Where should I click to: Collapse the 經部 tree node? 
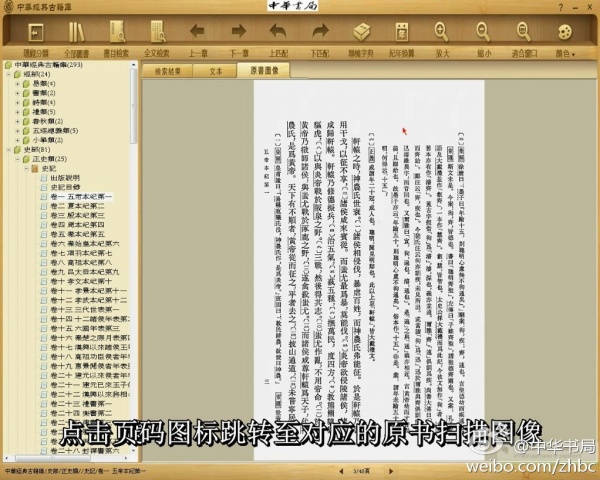point(8,74)
